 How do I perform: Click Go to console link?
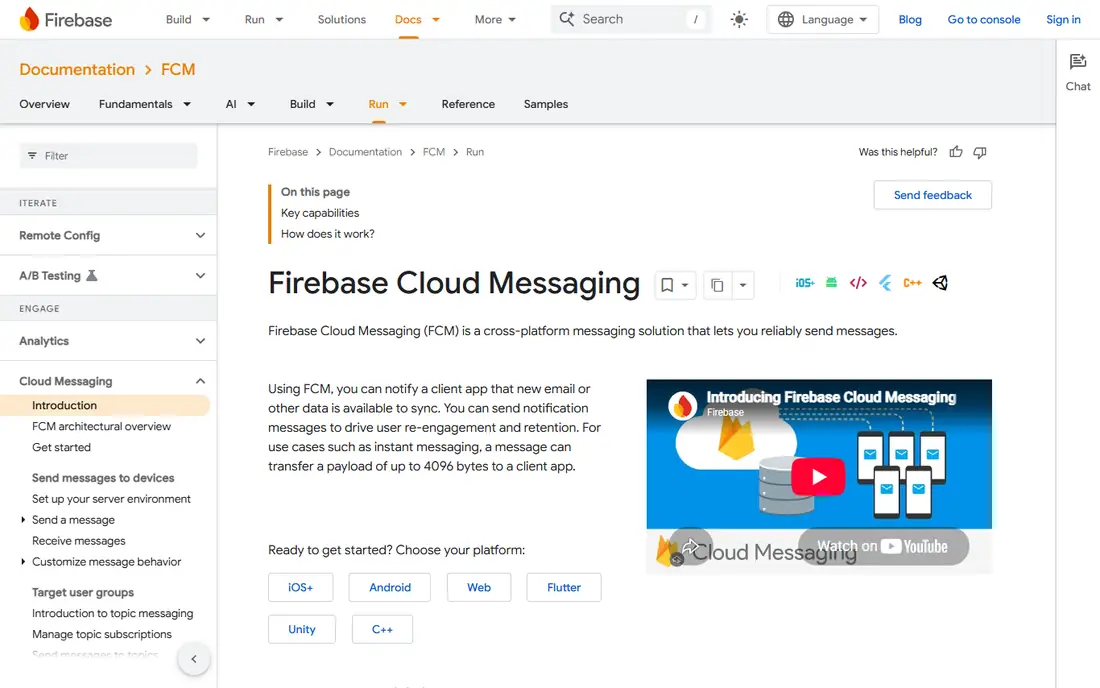[984, 20]
